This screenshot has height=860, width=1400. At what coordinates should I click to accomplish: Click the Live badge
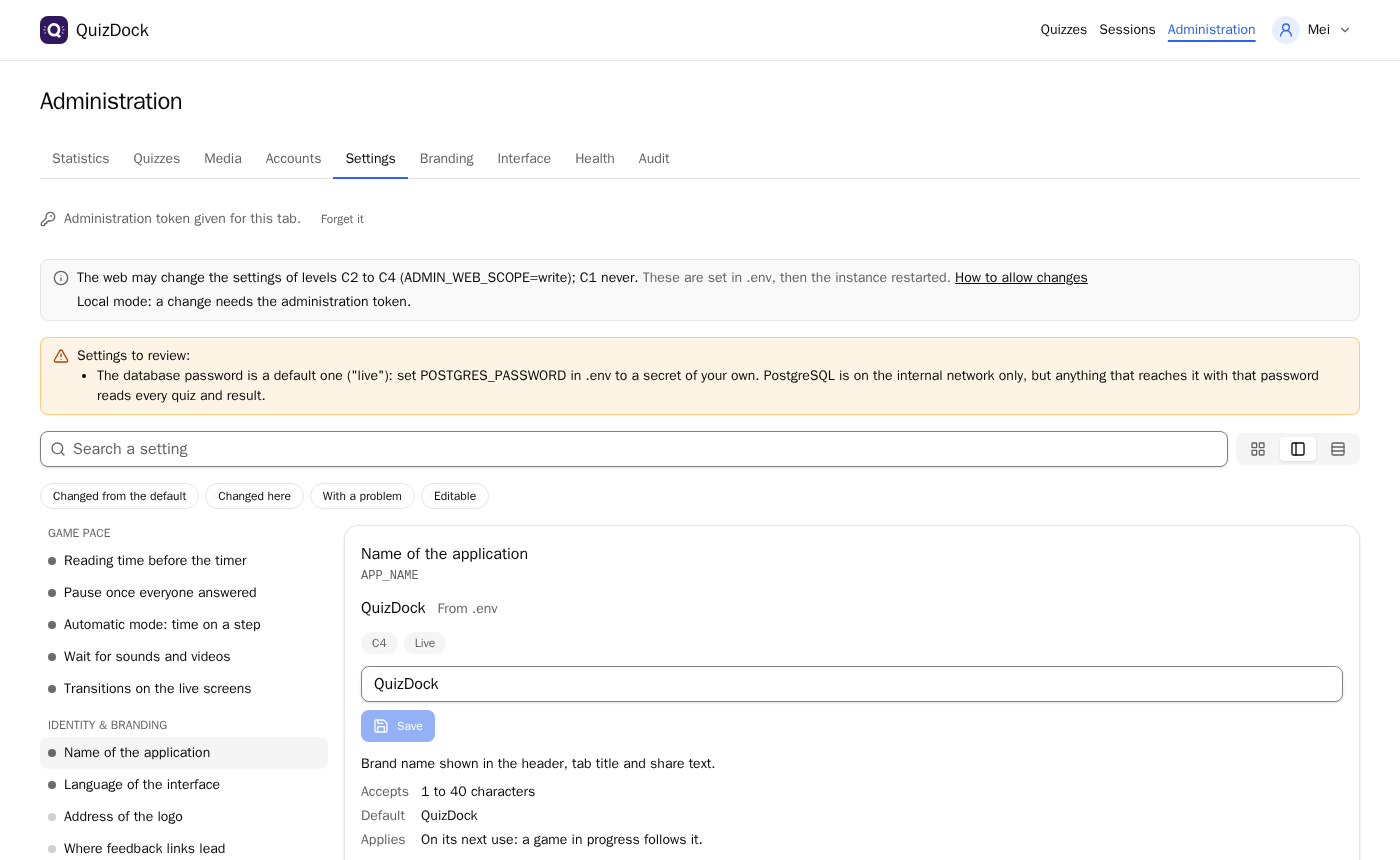425,643
